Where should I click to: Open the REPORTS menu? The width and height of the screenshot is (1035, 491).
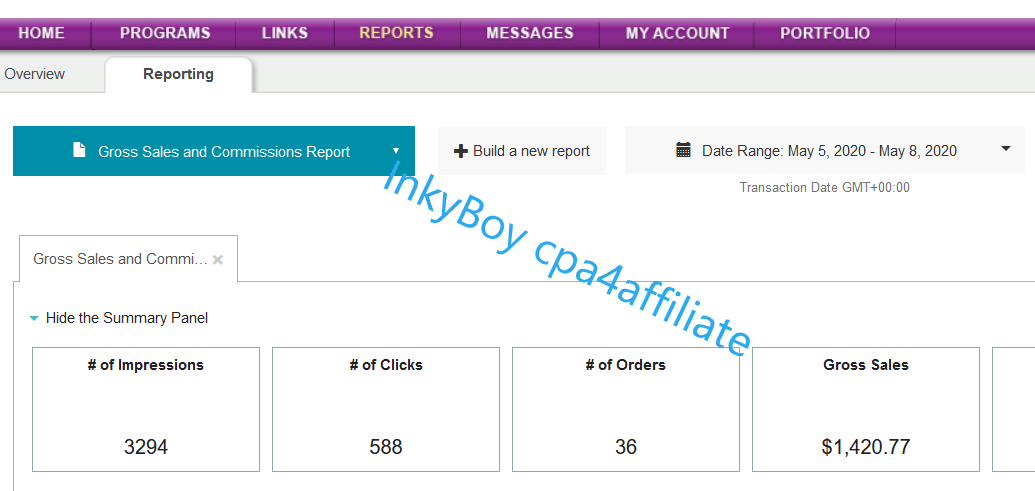click(396, 33)
